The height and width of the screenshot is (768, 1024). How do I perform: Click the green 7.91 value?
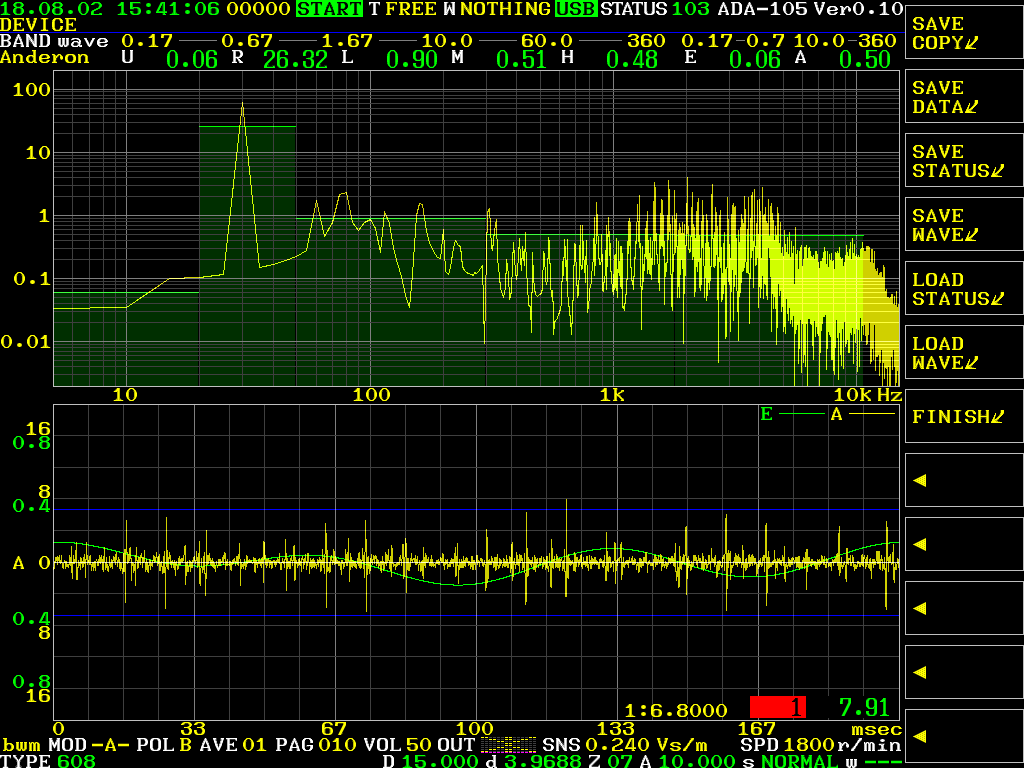[864, 707]
